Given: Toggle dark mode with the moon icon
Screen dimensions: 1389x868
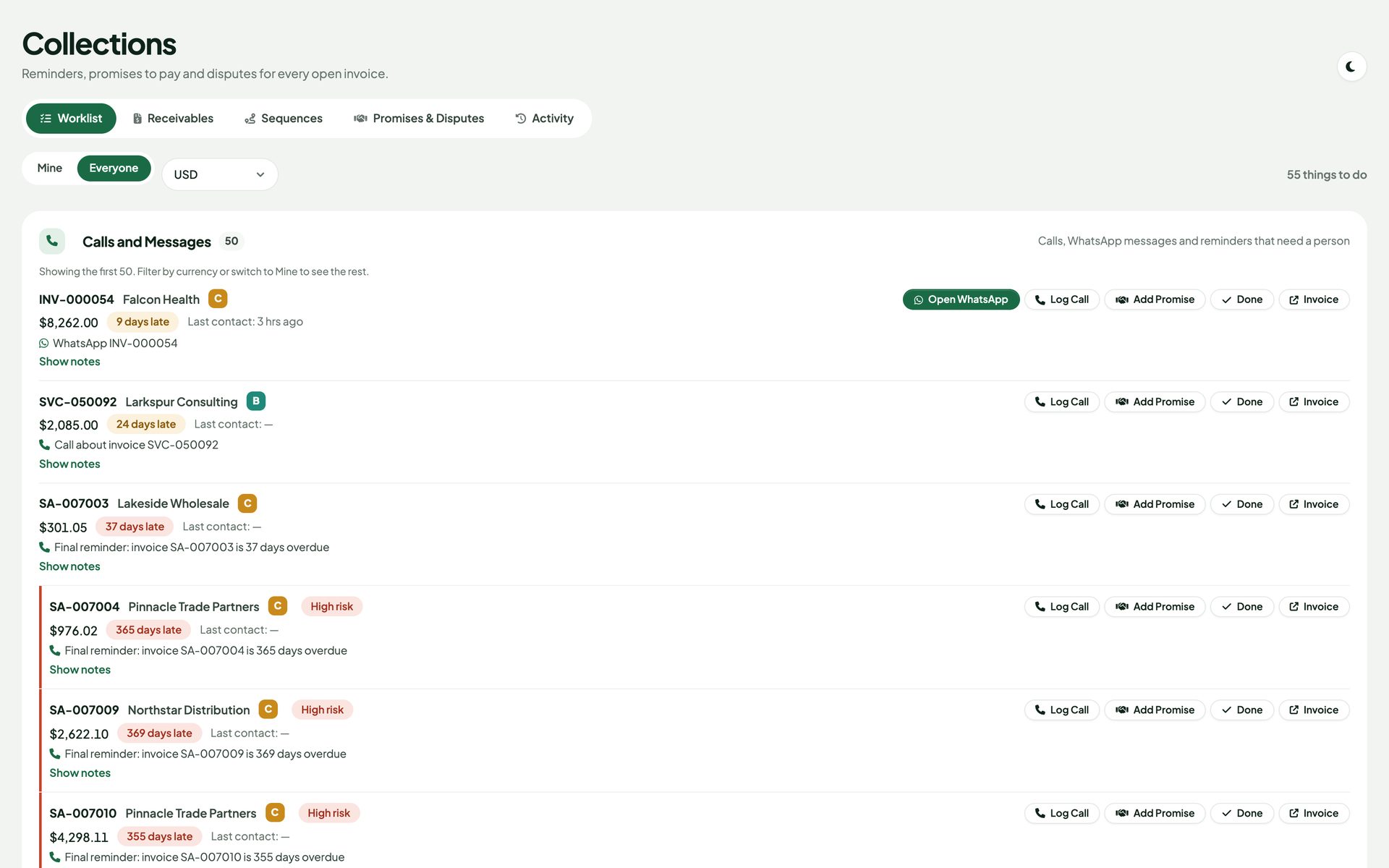Looking at the screenshot, I should point(1351,67).
